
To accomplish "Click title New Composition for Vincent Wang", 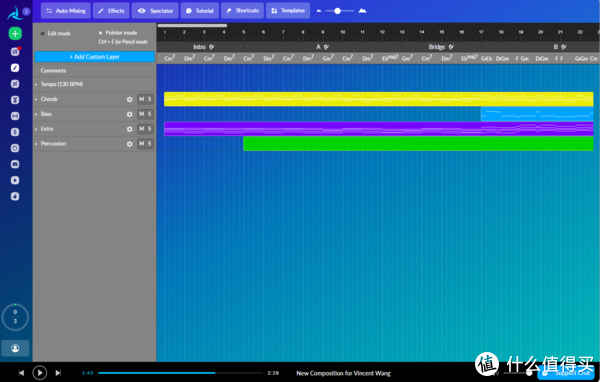I will [343, 373].
